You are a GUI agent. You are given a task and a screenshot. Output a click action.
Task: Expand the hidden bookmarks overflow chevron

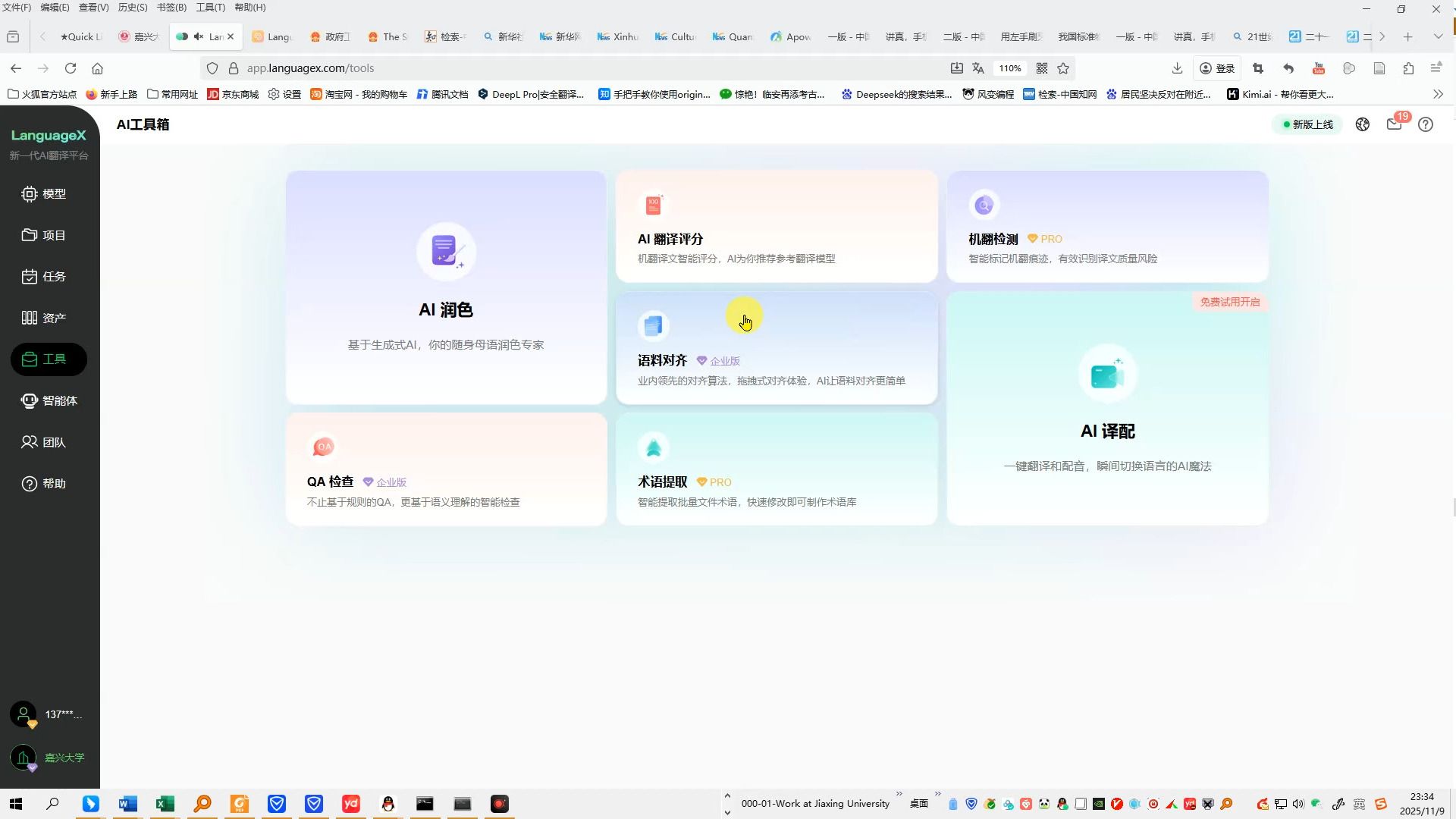1438,94
